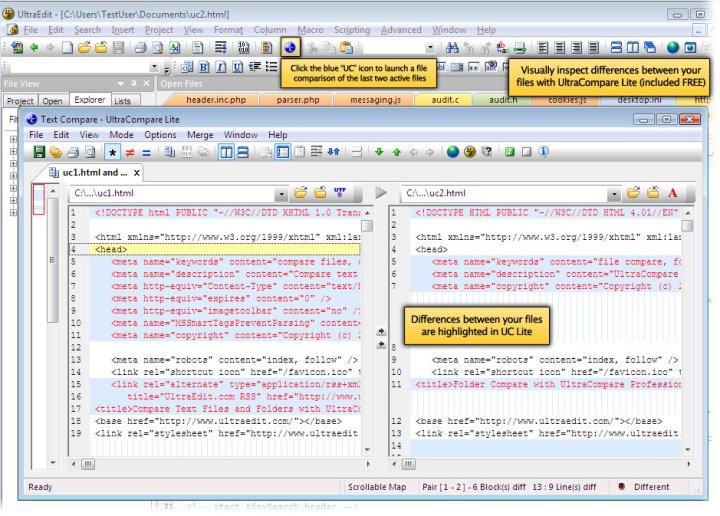Click the gray play arrow to start compare
The width and height of the screenshot is (720, 516).
381,193
